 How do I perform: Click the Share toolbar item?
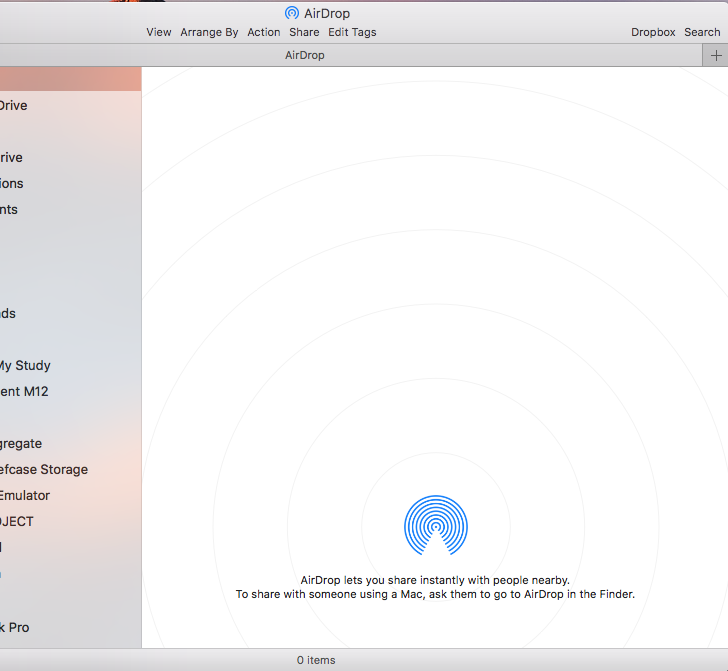pyautogui.click(x=304, y=33)
